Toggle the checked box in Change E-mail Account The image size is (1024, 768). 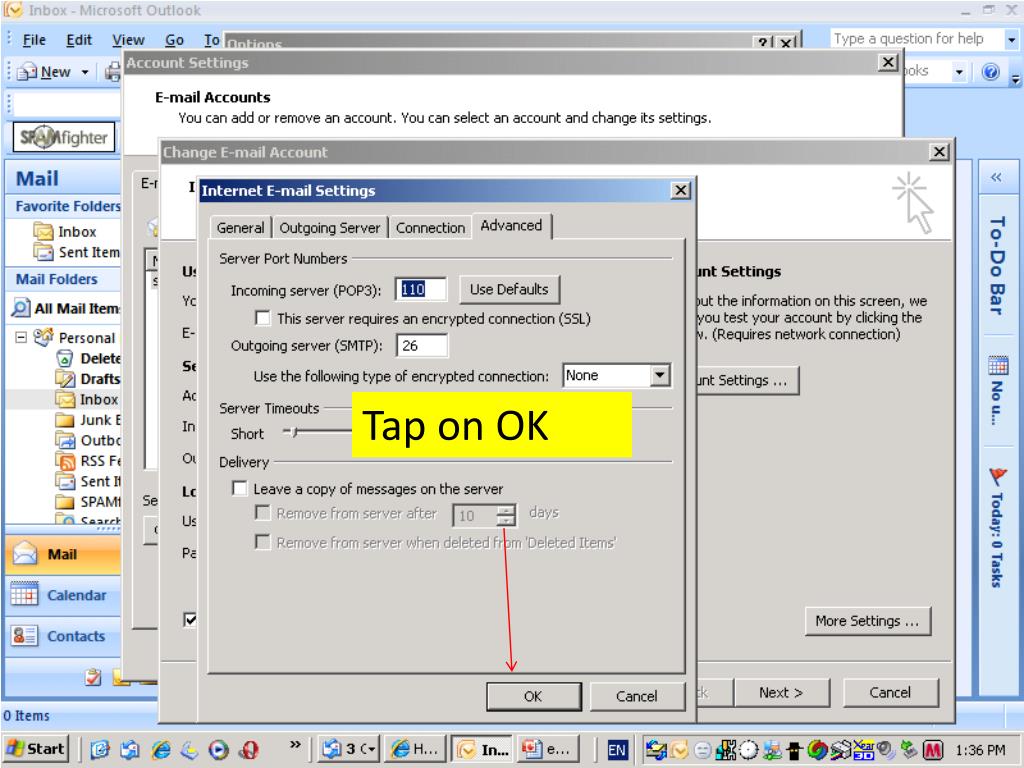pyautogui.click(x=190, y=619)
